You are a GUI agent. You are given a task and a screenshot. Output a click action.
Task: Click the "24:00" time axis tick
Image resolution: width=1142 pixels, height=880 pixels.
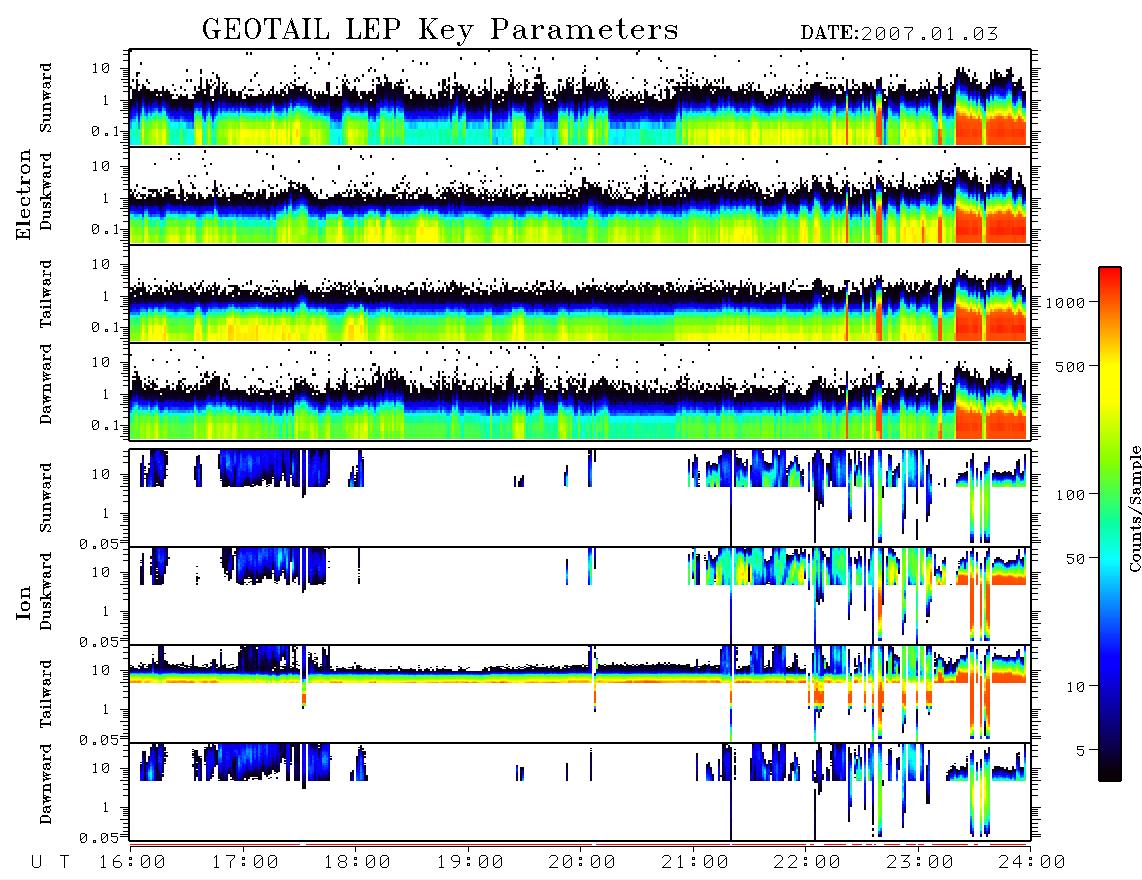[1033, 863]
